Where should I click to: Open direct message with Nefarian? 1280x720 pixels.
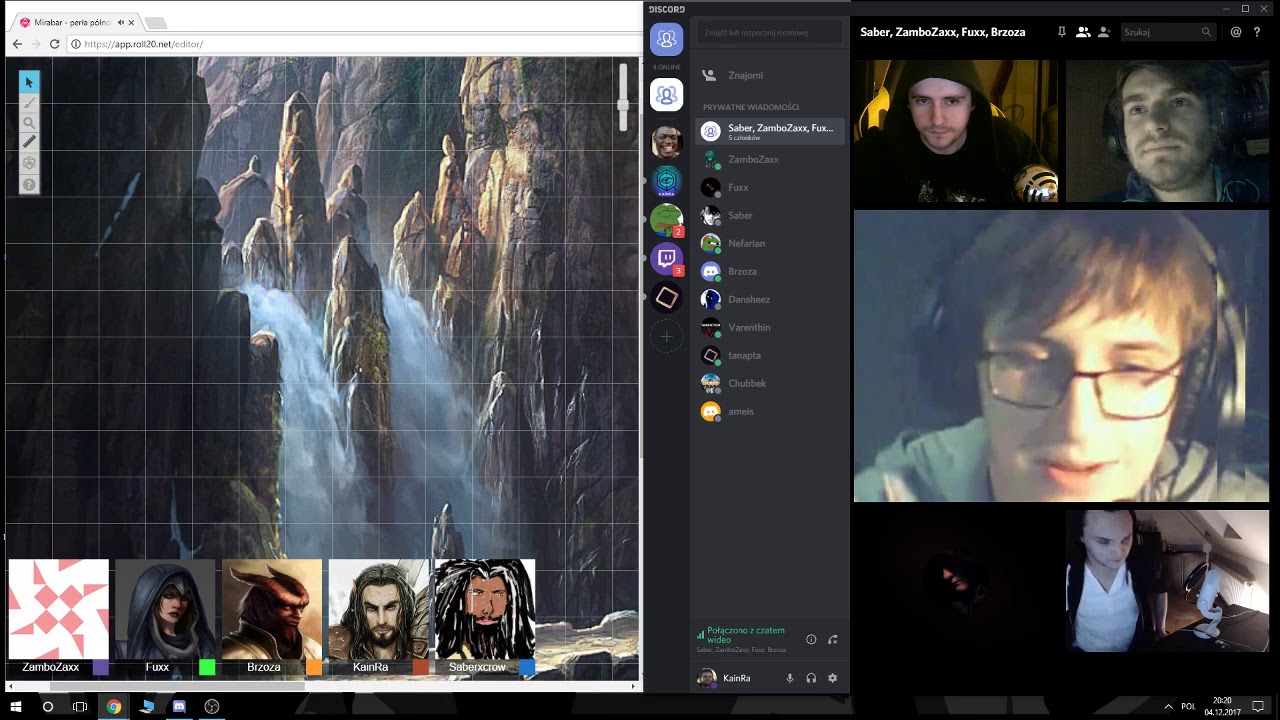coord(770,243)
